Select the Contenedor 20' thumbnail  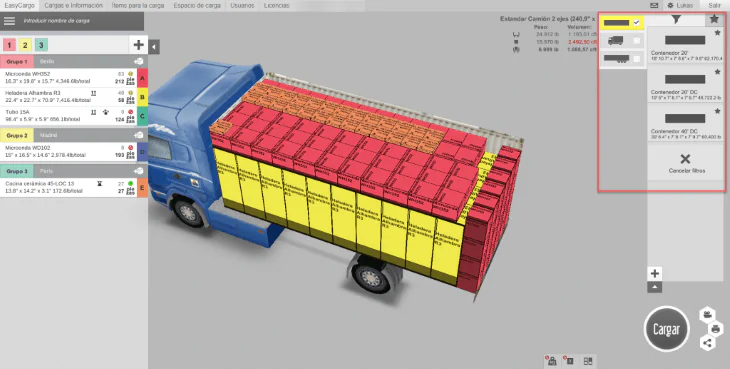[685, 40]
